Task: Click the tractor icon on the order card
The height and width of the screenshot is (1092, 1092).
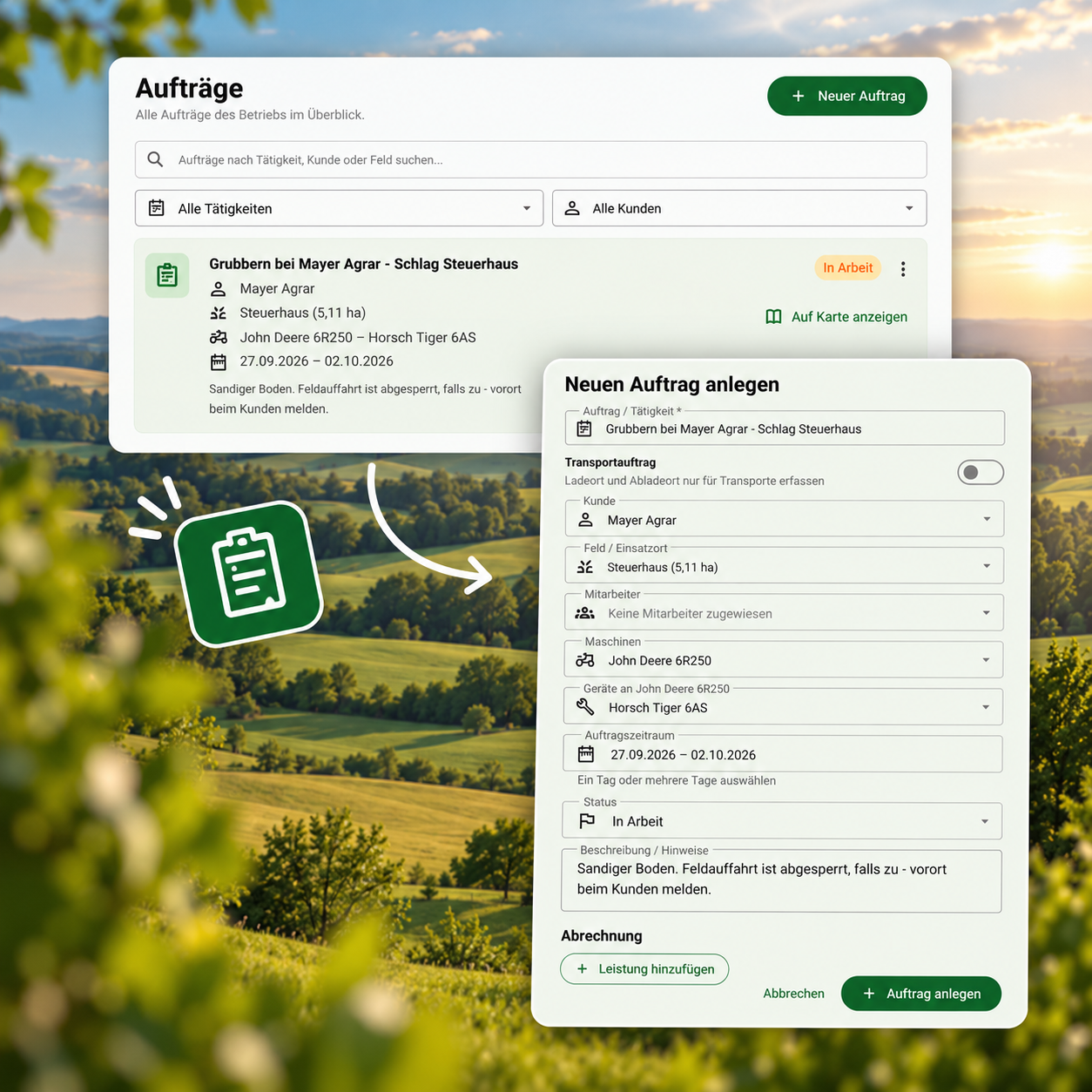Action: [219, 337]
